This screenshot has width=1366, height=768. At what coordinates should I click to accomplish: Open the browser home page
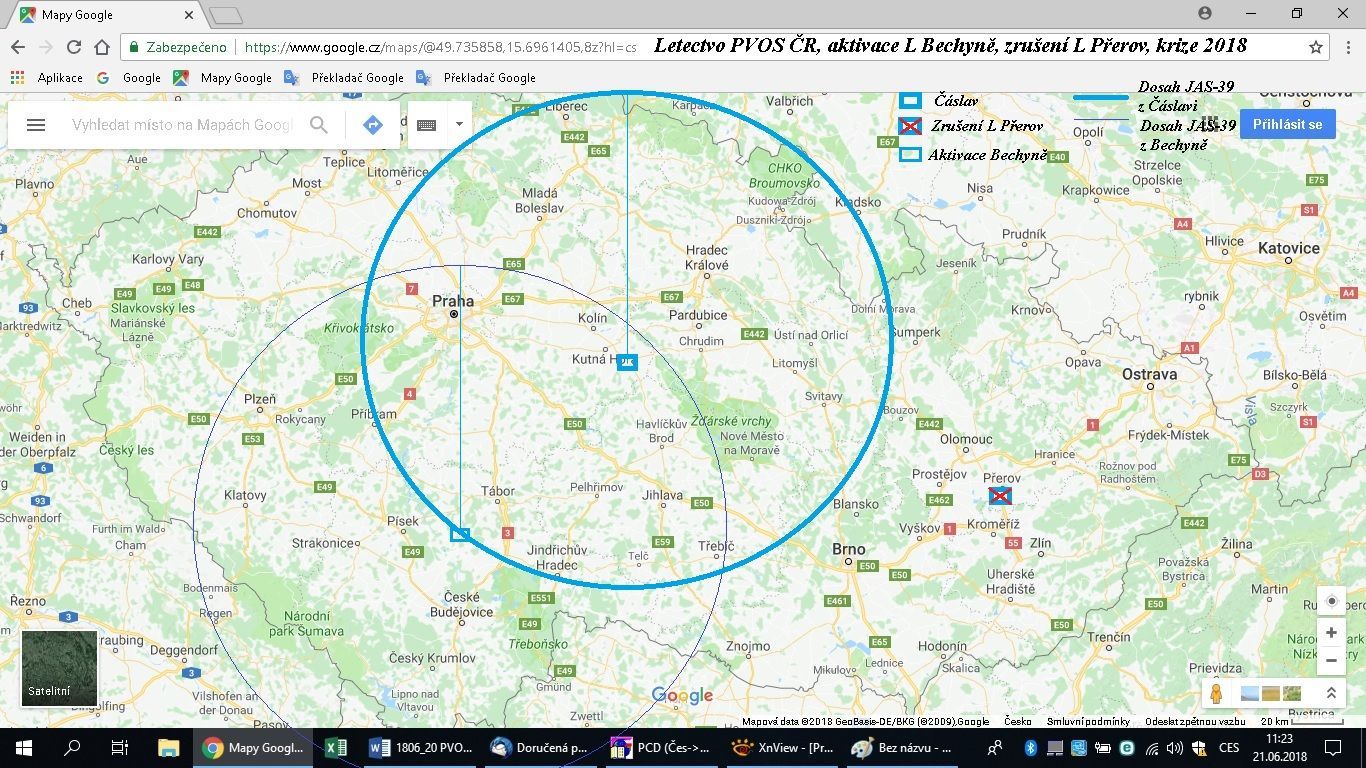tap(102, 47)
